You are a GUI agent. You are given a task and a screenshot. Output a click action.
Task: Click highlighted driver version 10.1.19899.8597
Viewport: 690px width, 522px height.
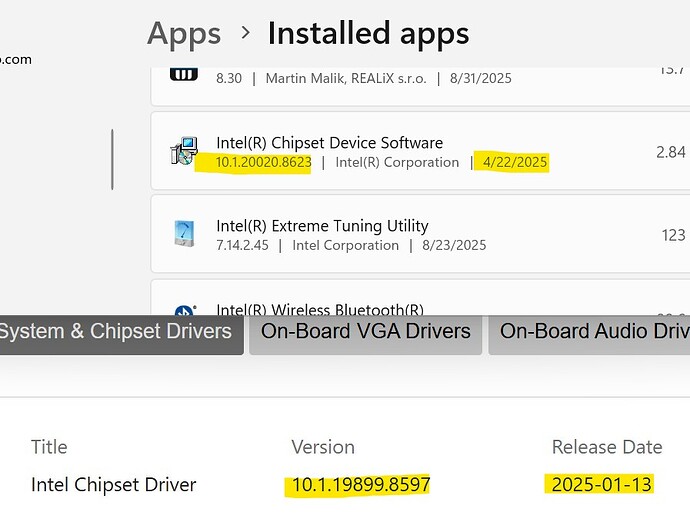360,485
